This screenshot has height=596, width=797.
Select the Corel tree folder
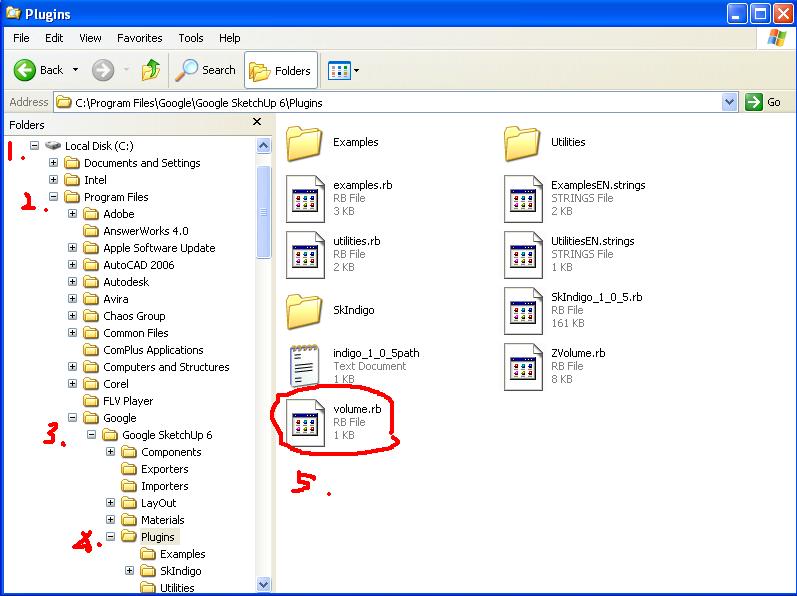(116, 384)
